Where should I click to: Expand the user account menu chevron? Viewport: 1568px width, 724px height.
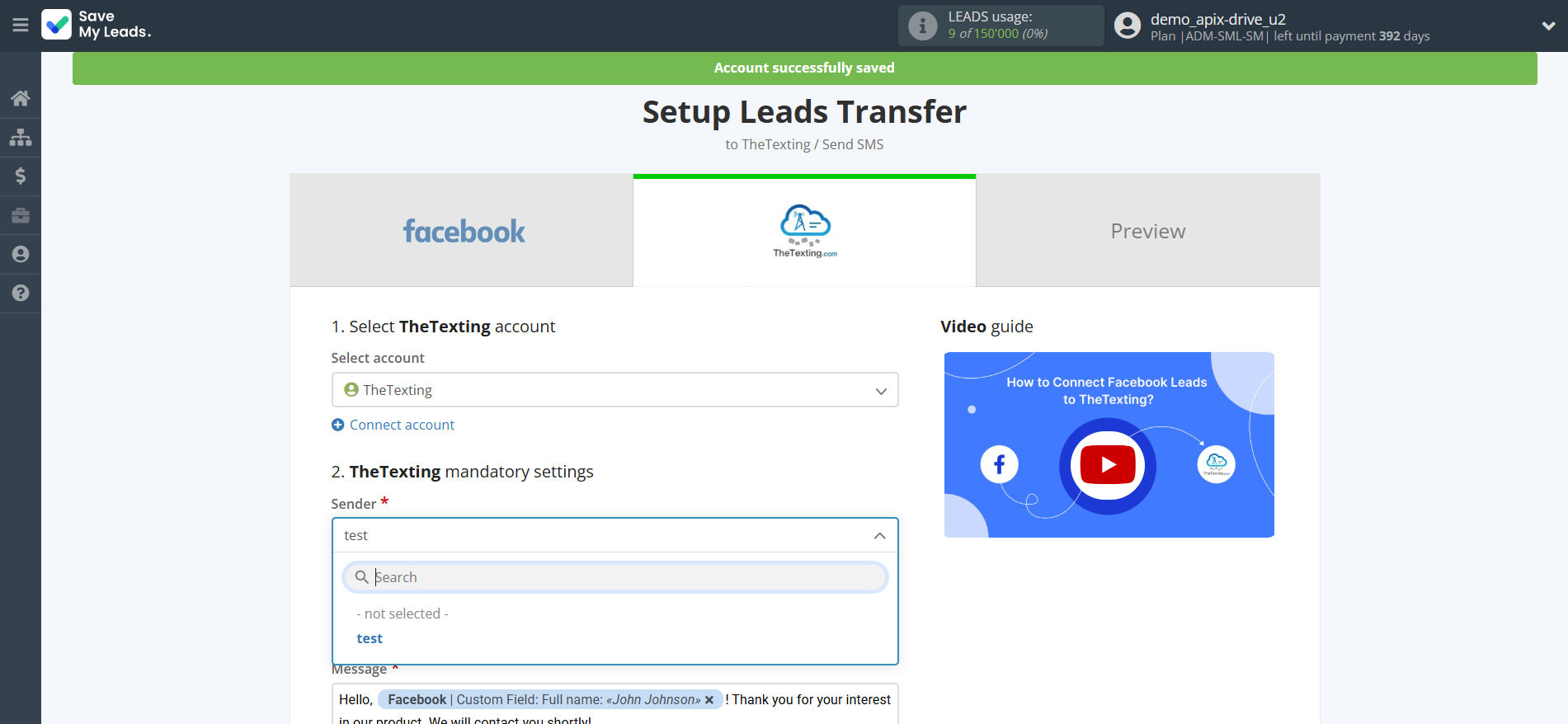pos(1548,26)
